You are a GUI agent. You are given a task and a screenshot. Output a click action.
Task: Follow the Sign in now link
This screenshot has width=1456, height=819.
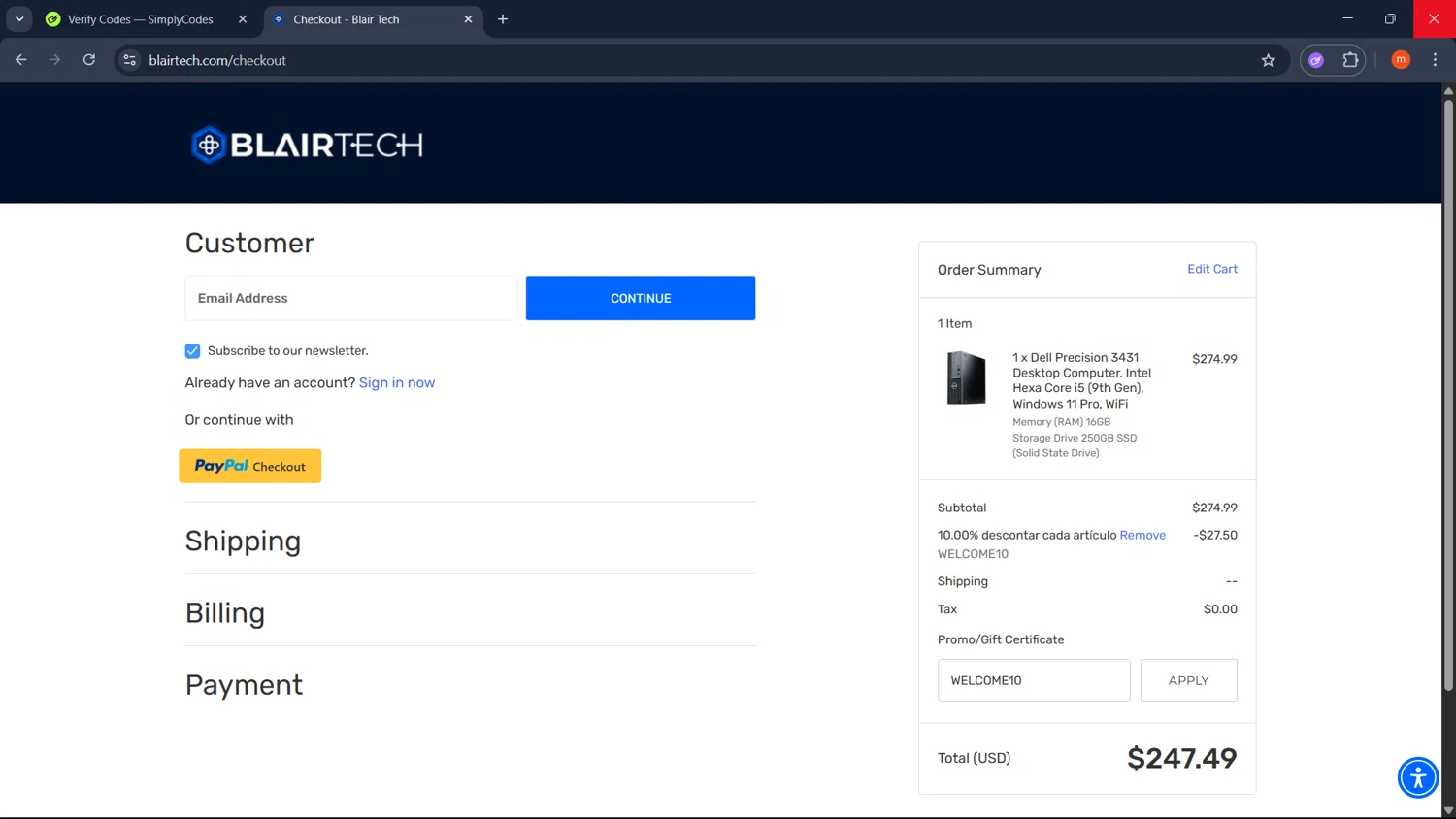click(397, 383)
